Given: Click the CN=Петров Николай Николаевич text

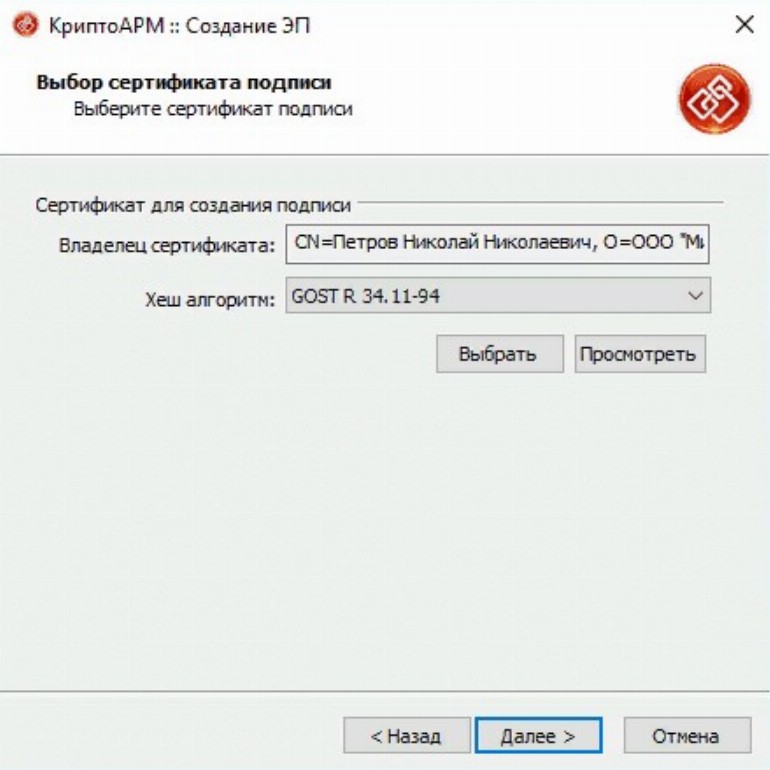Looking at the screenshot, I should click(x=445, y=242).
